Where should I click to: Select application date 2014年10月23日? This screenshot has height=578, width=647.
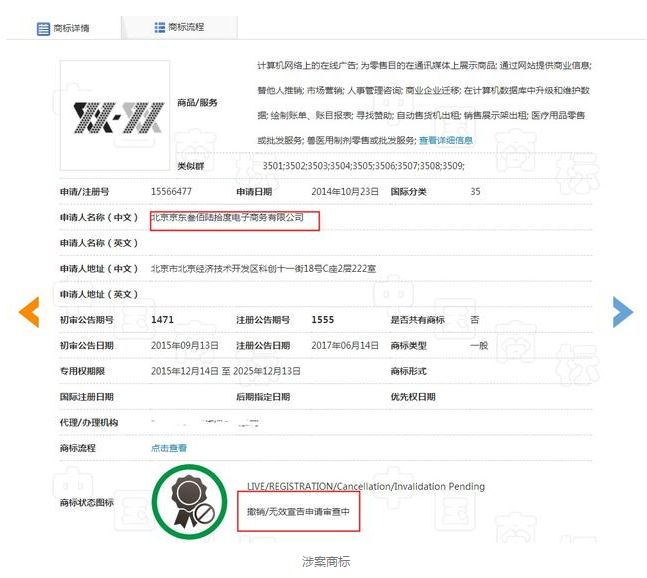click(345, 191)
